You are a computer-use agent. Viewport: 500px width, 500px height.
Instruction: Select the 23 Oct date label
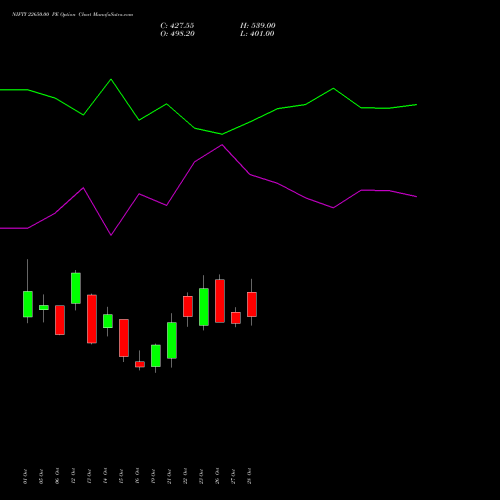point(201,476)
